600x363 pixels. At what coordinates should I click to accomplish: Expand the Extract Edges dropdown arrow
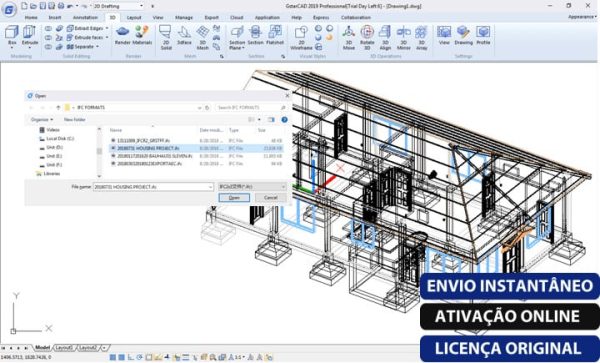click(x=107, y=28)
